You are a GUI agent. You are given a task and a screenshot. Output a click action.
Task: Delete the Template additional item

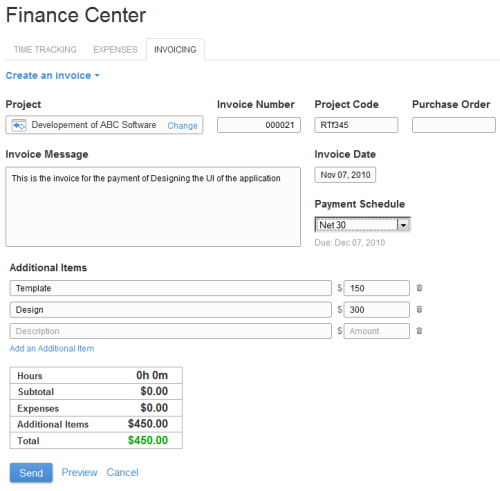pos(419,288)
